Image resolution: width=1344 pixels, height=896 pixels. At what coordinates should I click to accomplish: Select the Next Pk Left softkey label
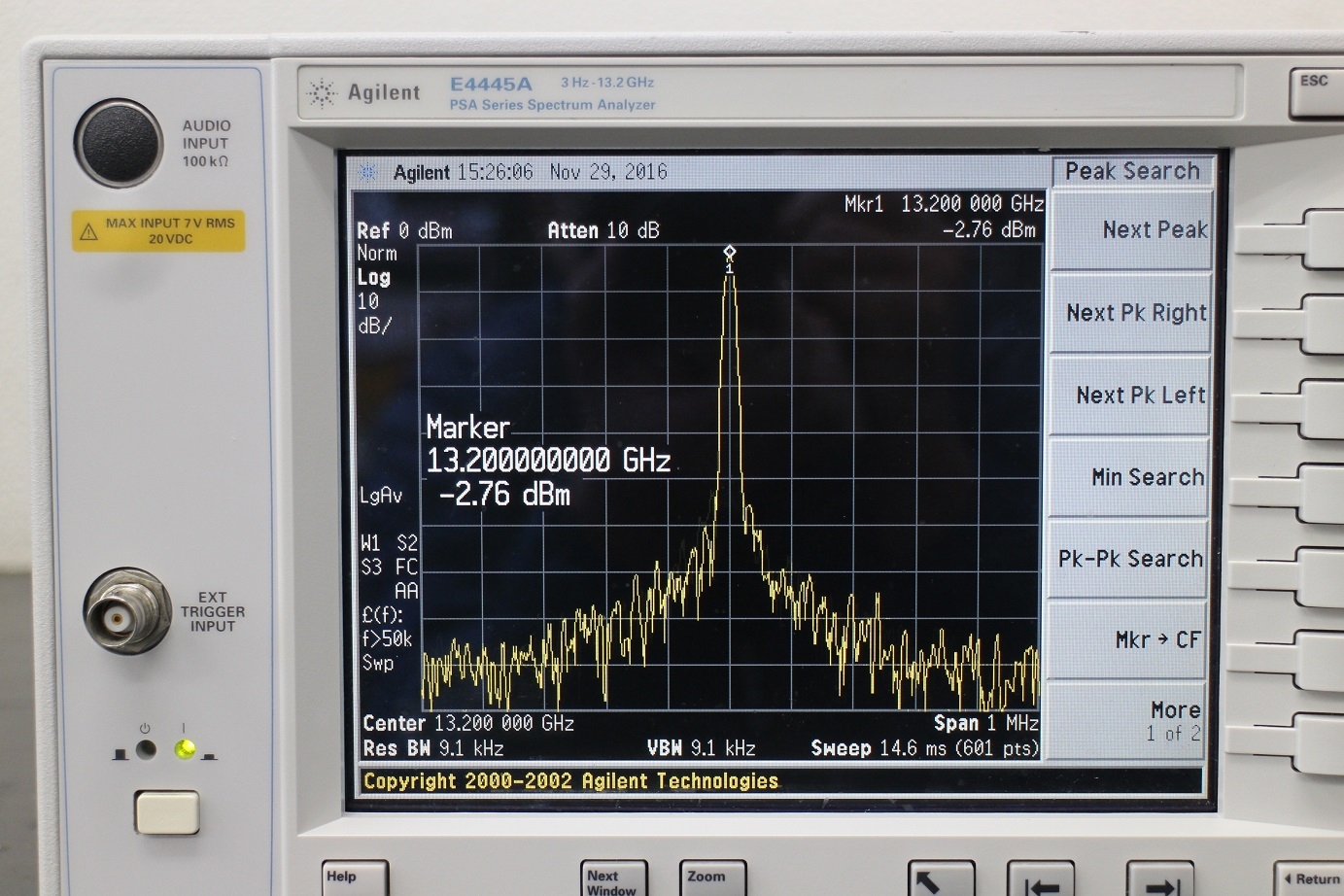pos(1131,396)
